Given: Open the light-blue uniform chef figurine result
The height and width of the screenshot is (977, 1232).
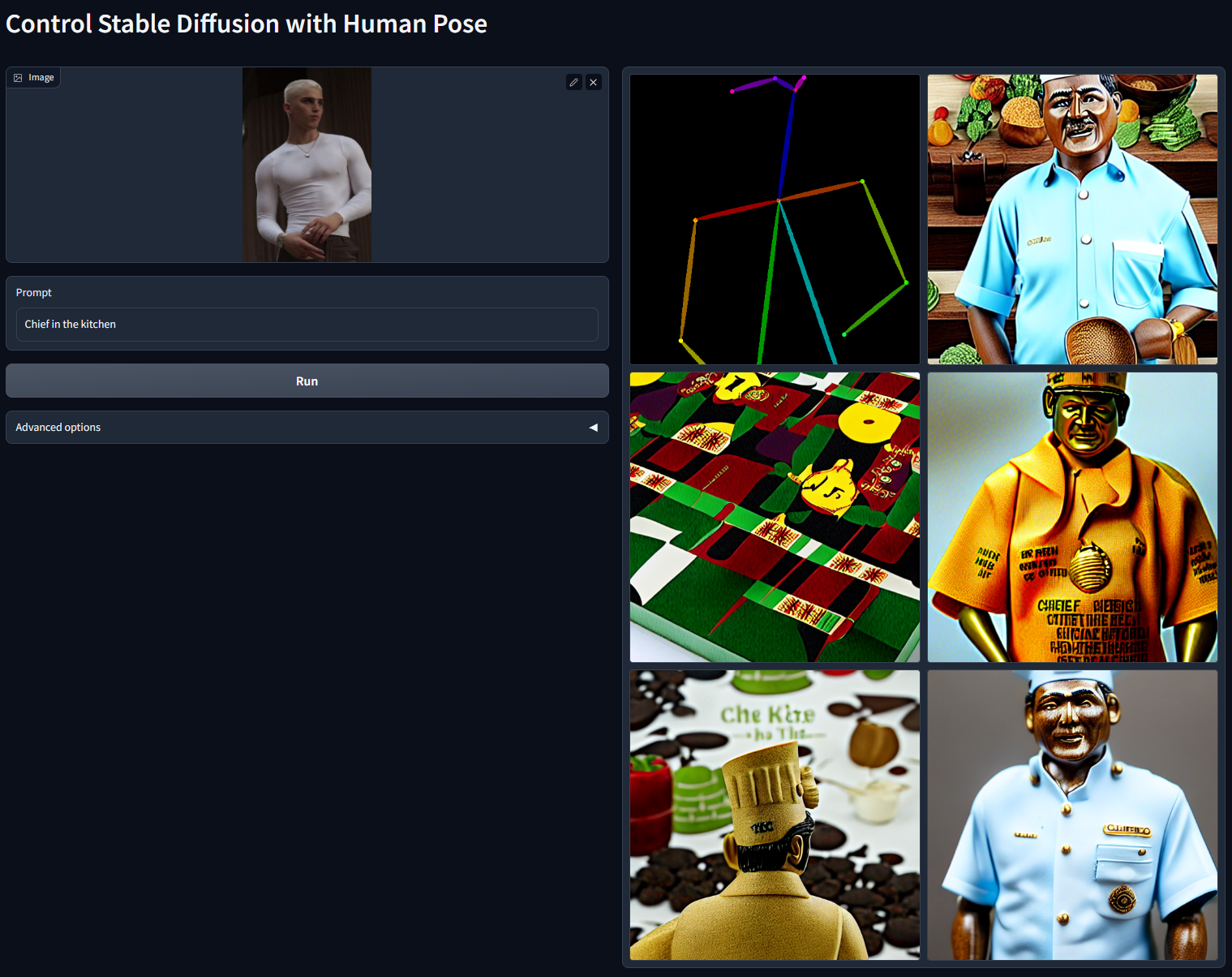Looking at the screenshot, I should (1071, 815).
